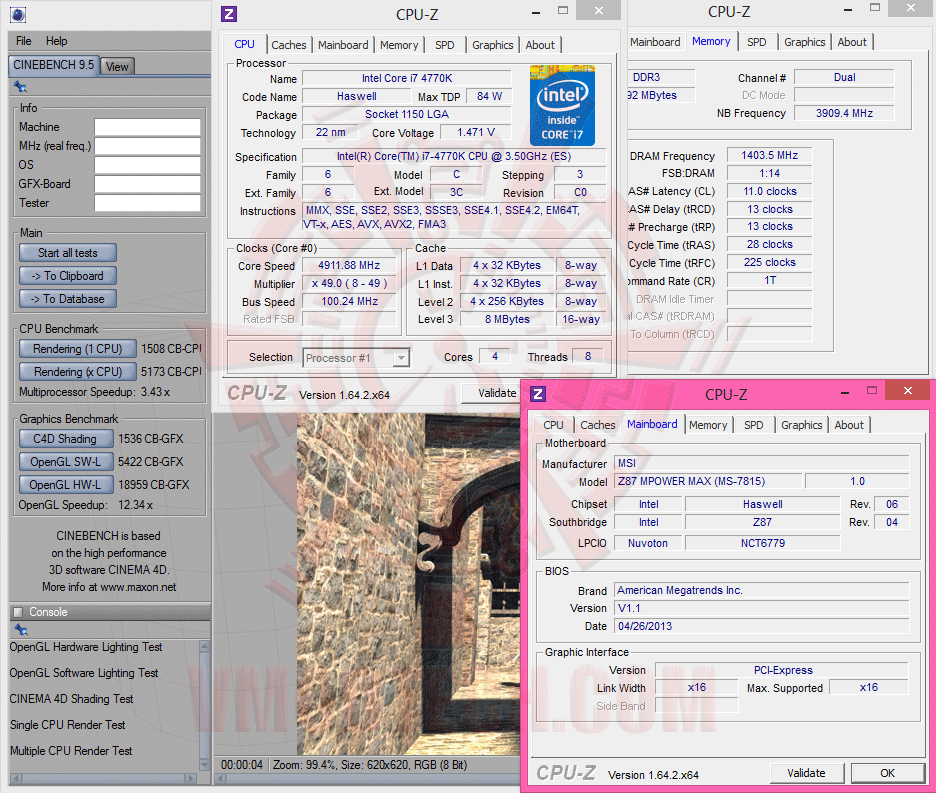Image resolution: width=936 pixels, height=793 pixels.
Task: Click the MHz (real freq.) input field
Action: pos(147,146)
